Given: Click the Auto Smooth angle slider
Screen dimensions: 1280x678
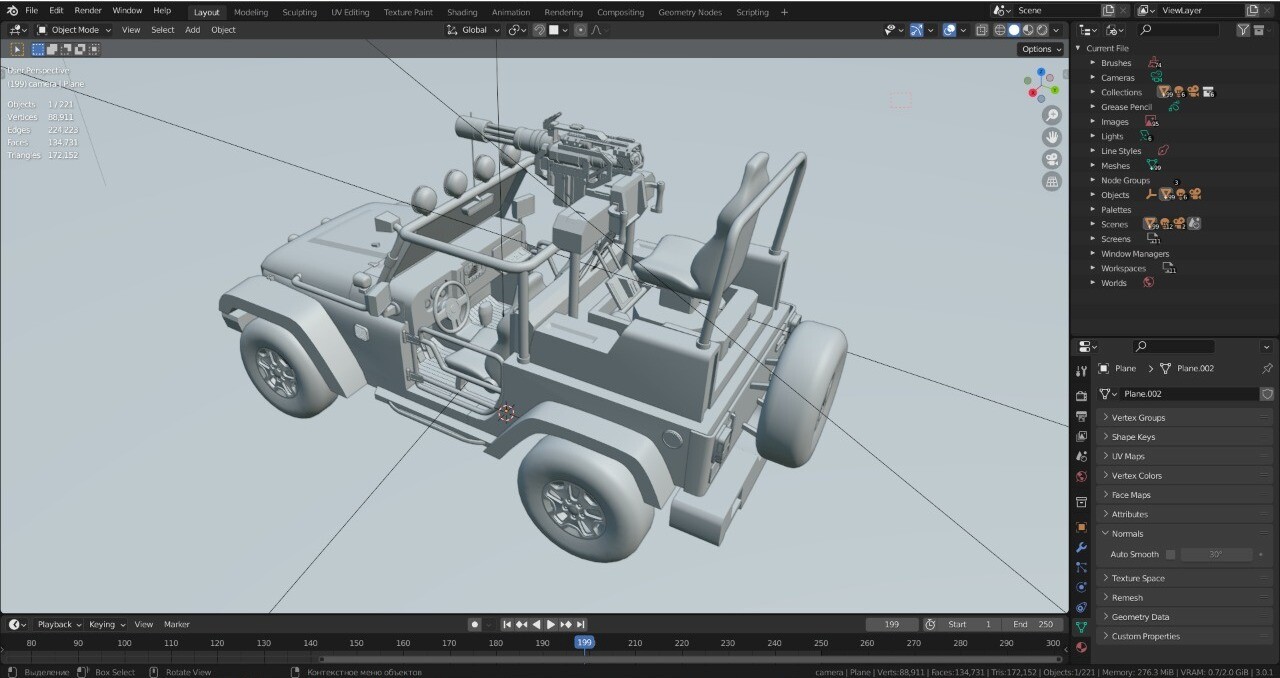Looking at the screenshot, I should (1217, 554).
